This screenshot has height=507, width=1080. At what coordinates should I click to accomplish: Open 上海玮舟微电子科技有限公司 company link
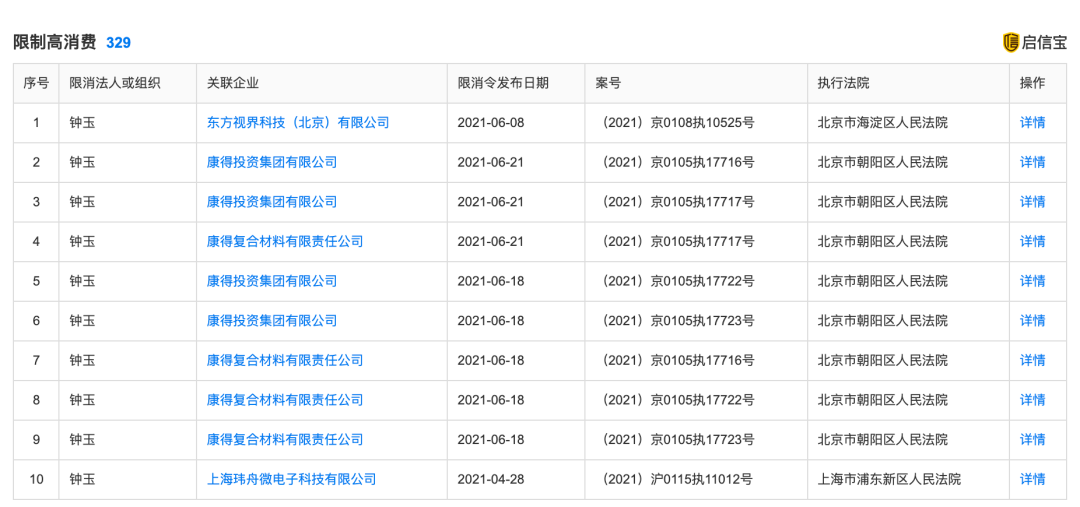[291, 479]
